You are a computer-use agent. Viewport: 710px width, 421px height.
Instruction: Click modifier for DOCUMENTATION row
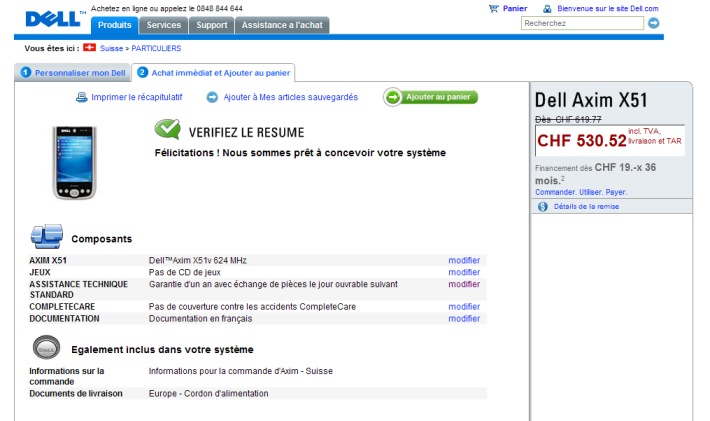464,318
